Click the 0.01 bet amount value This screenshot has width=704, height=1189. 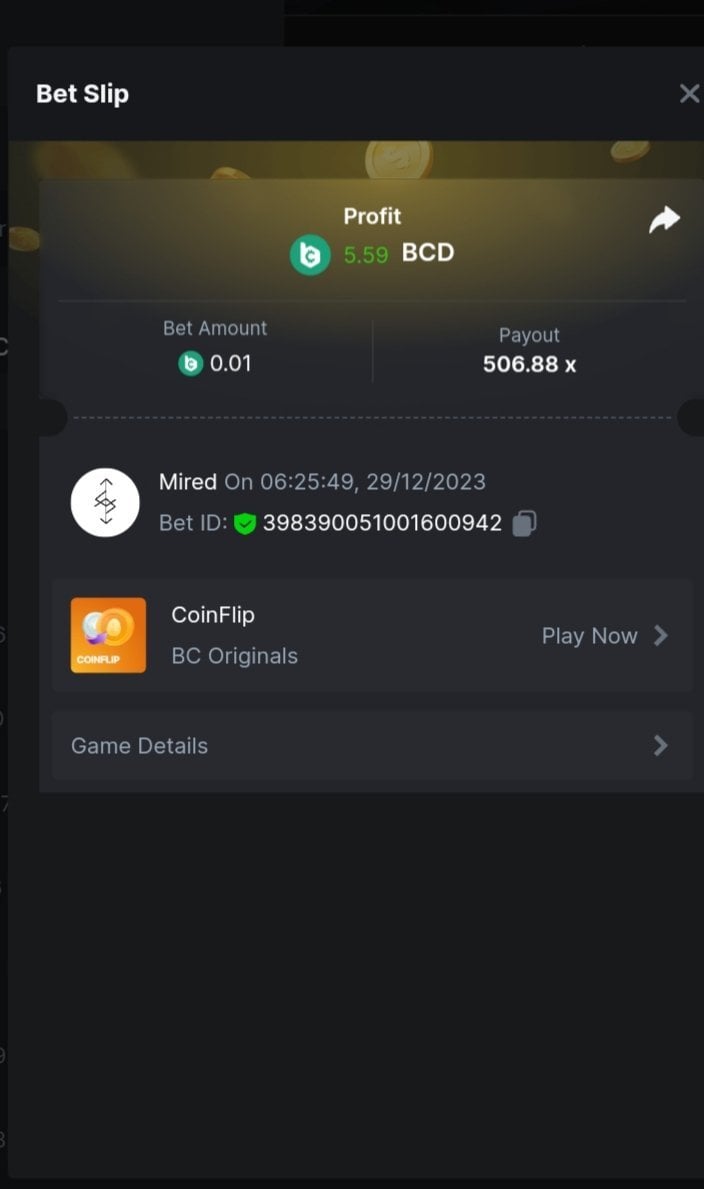[231, 364]
